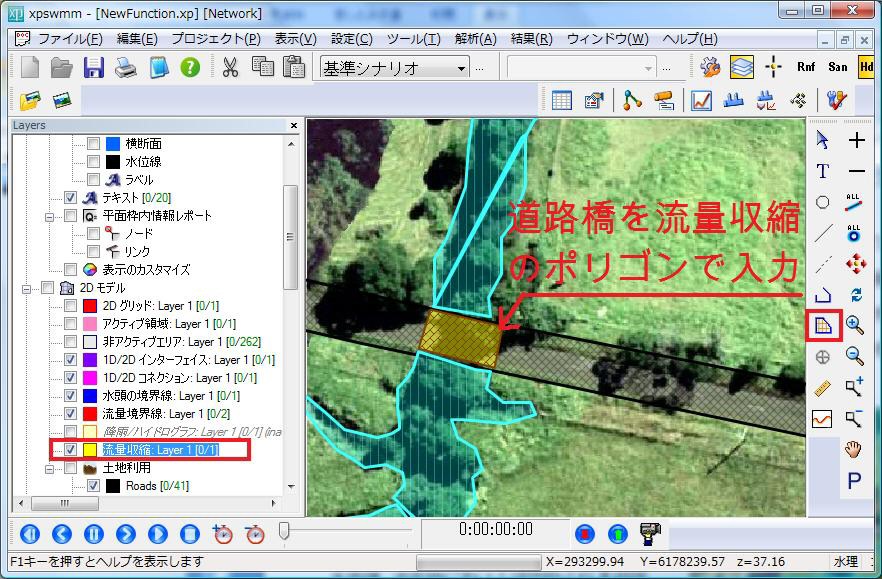The image size is (882, 579).
Task: Open the プロジェクト(P) menu
Action: (x=216, y=39)
